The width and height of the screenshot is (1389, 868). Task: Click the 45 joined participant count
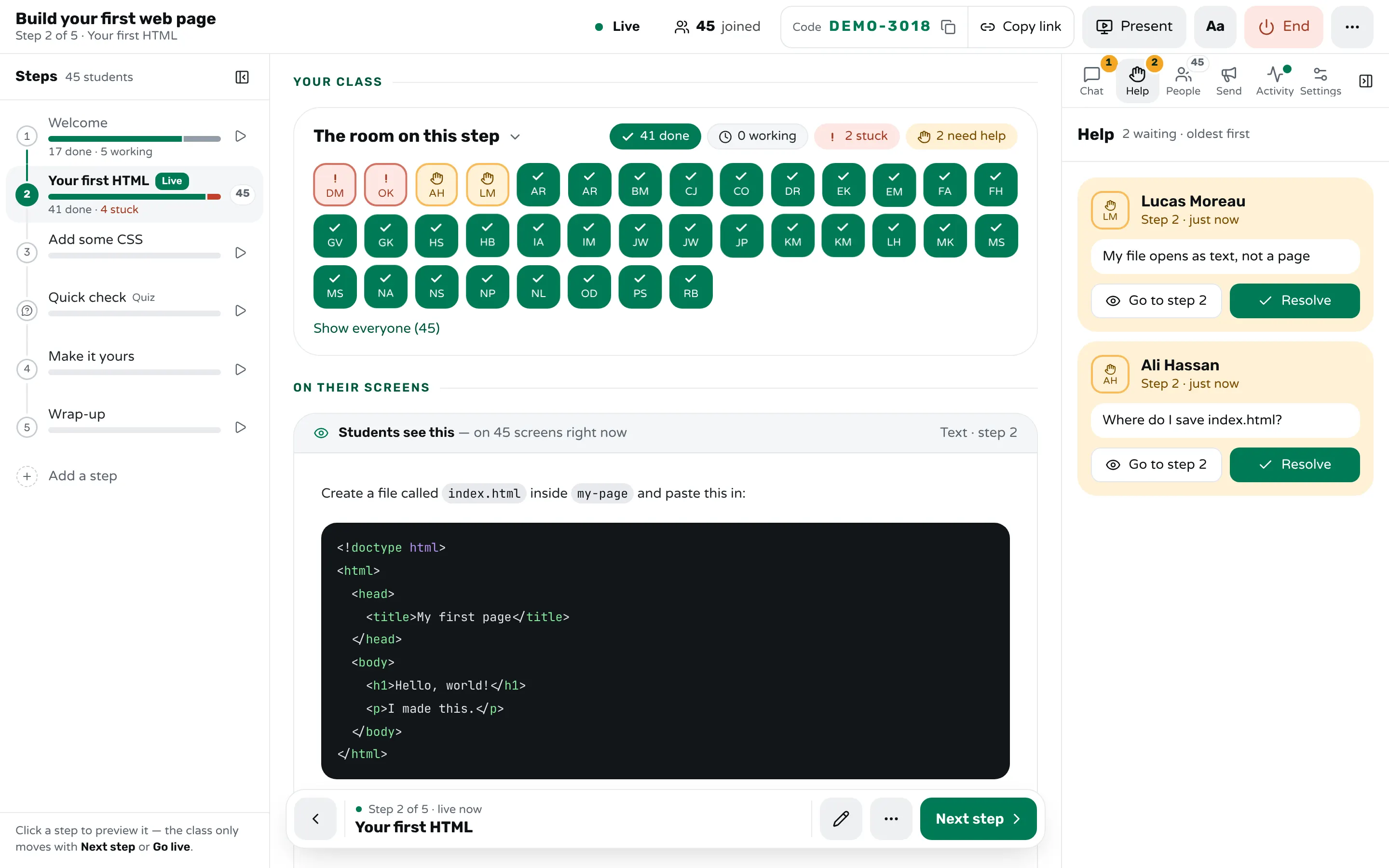point(717,27)
